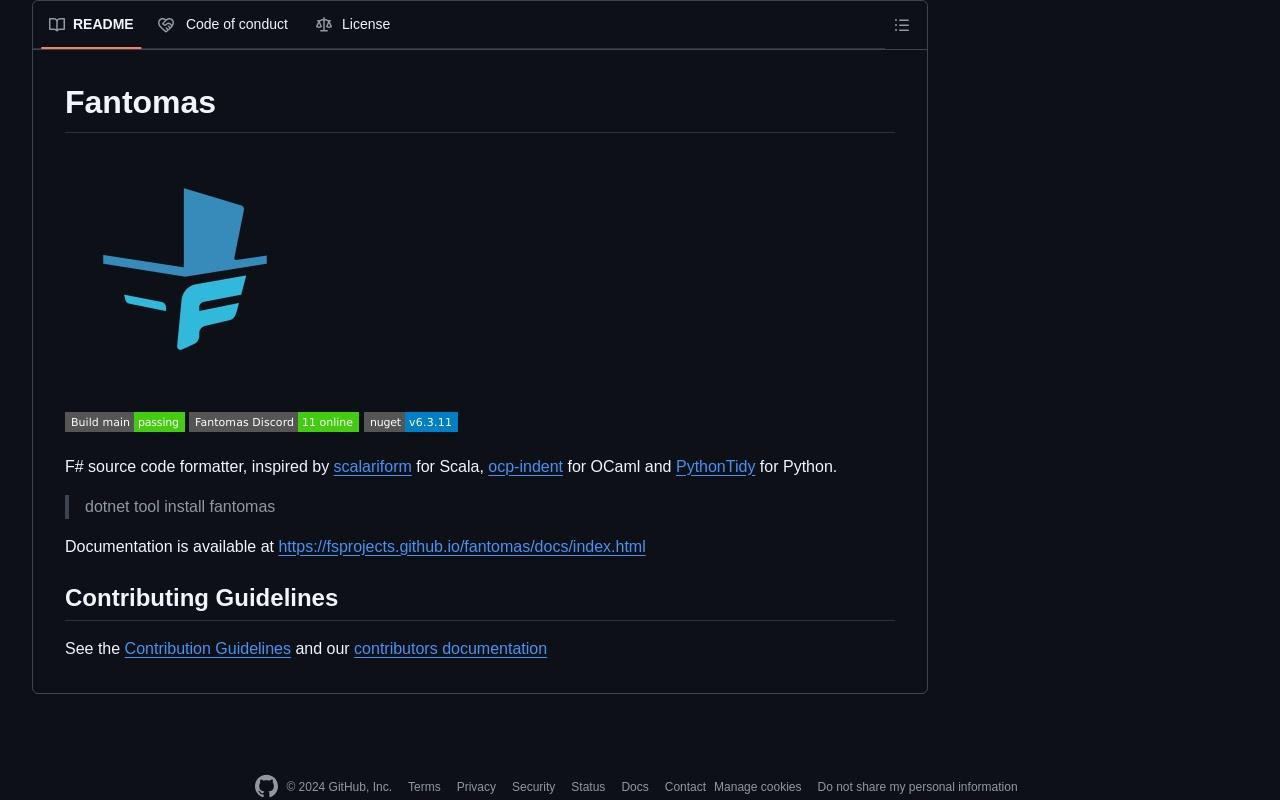Click the scales icon beside License

[x=324, y=24]
